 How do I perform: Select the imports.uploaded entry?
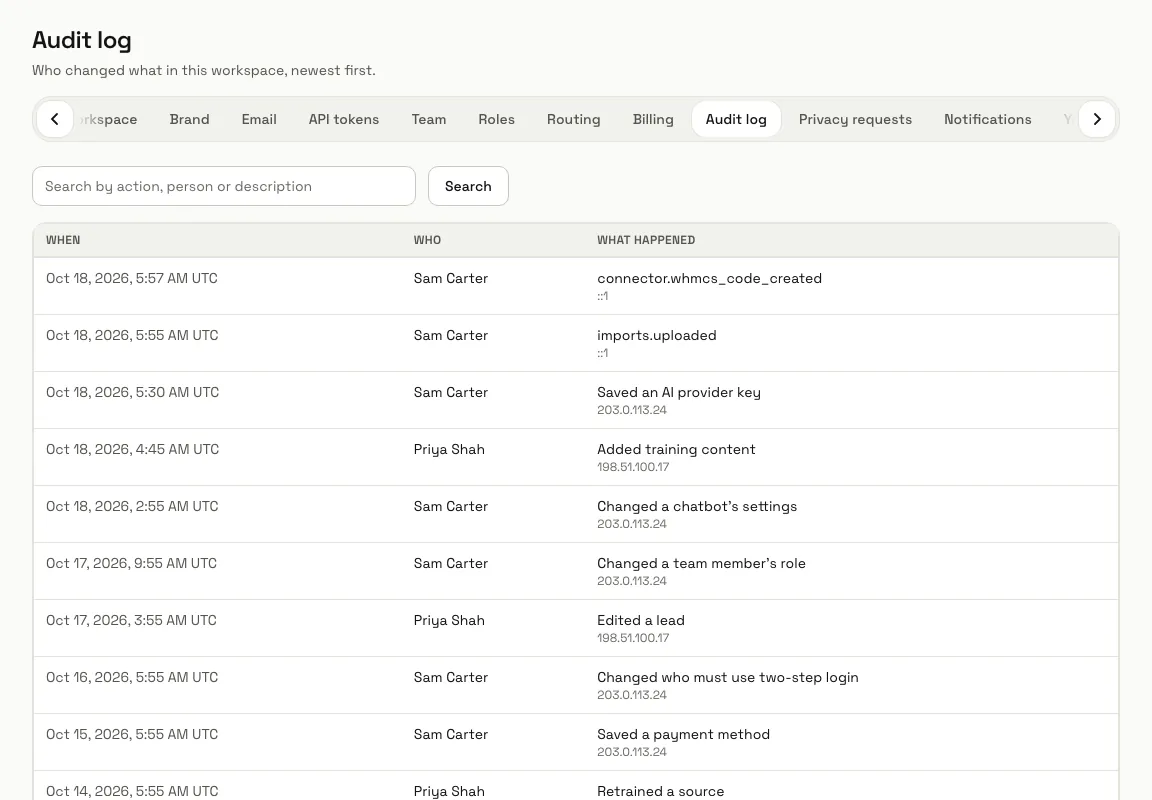tap(656, 336)
